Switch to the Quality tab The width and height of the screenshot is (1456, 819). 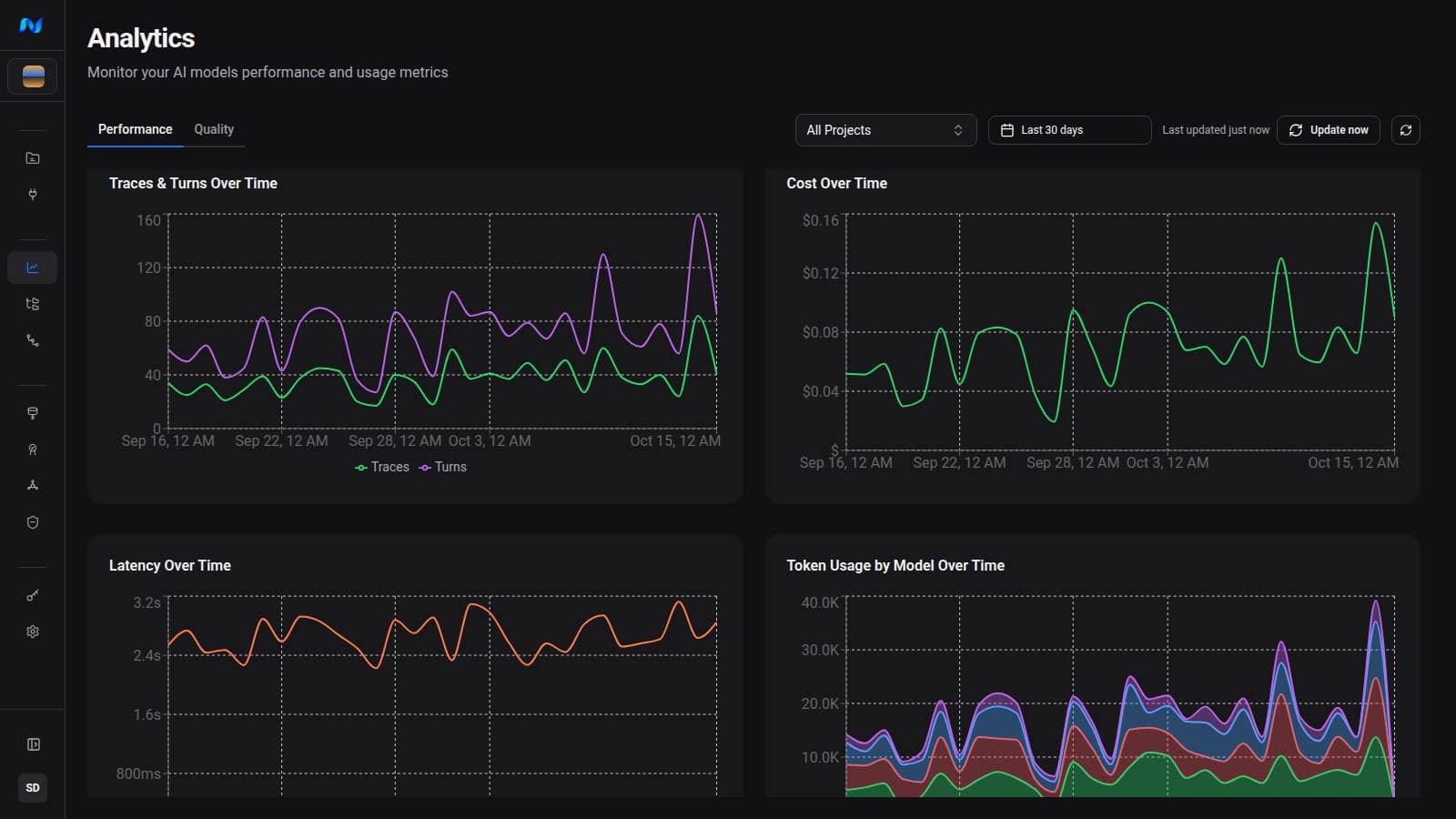214,129
